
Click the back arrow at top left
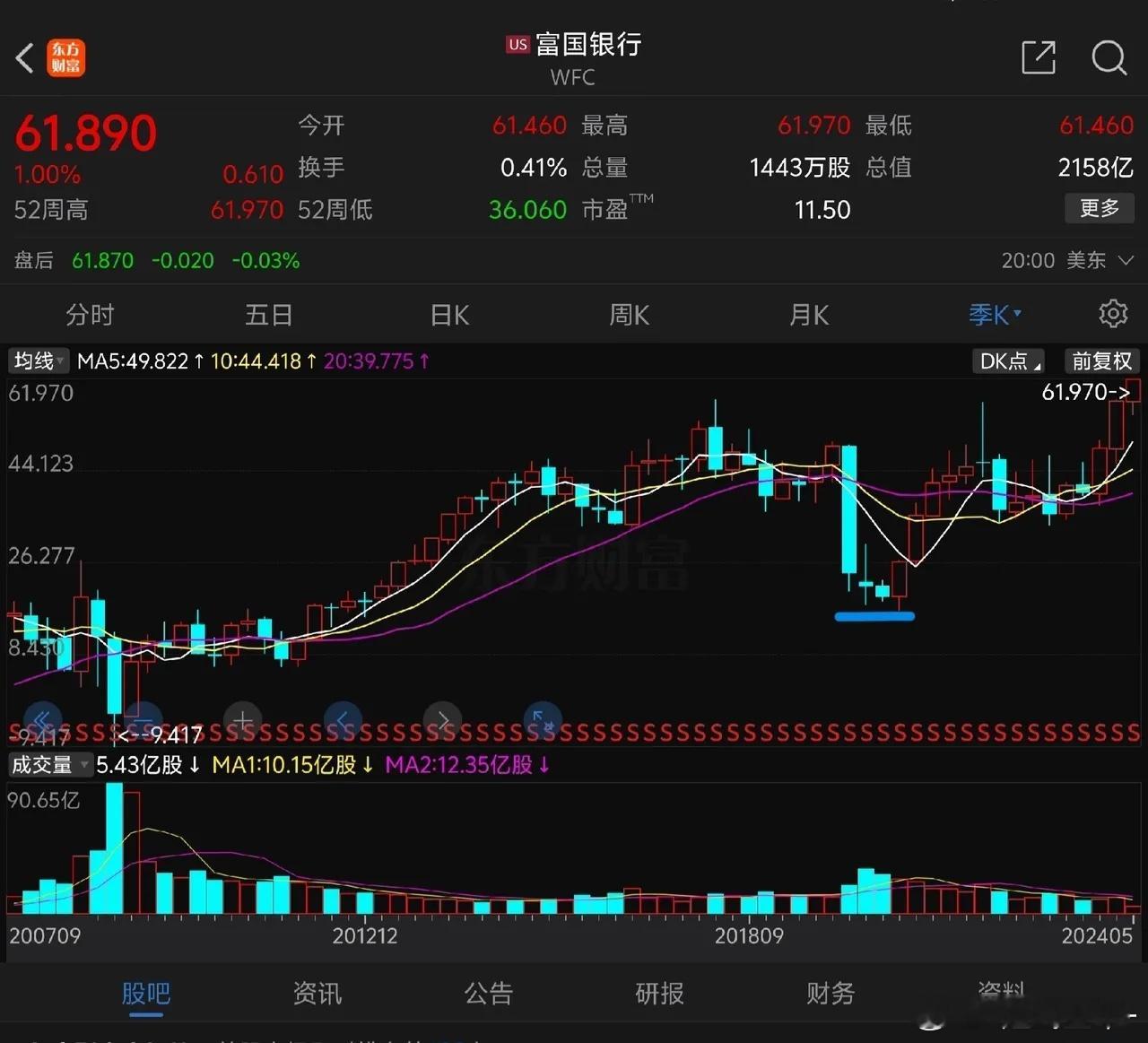(x=24, y=57)
